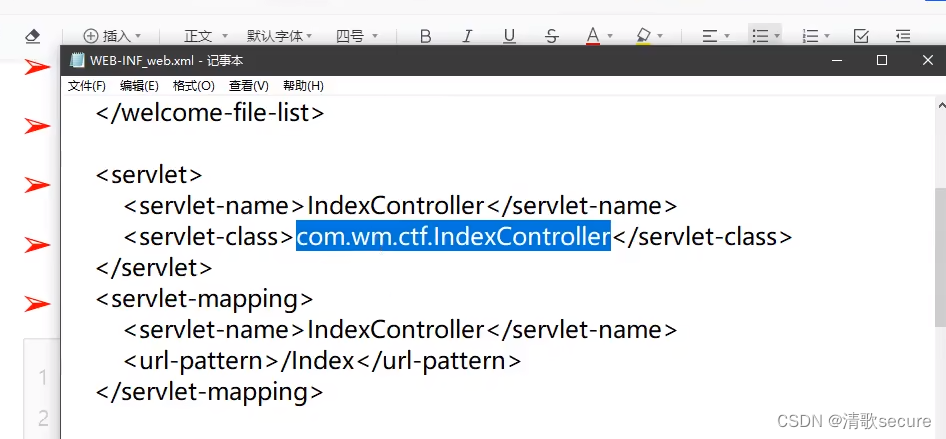Image resolution: width=946 pixels, height=439 pixels.
Task: Open the 文件(F) menu in Notepad
Action: pos(87,86)
